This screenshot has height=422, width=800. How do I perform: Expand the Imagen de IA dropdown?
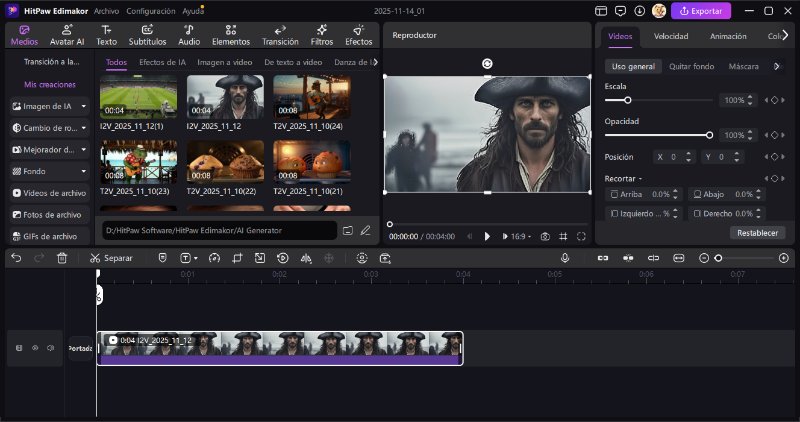[x=84, y=105]
